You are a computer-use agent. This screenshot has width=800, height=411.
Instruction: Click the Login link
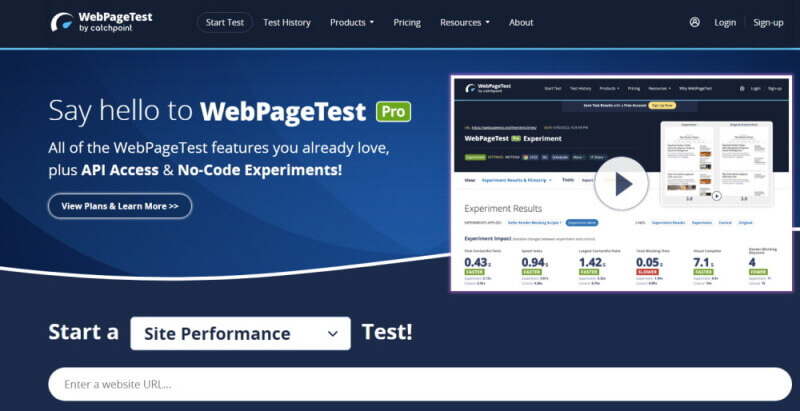coord(724,22)
